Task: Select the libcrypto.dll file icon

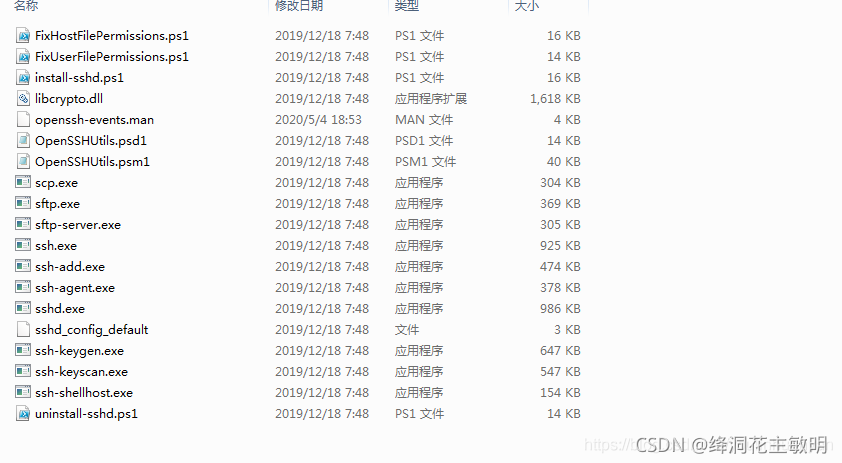Action: [x=23, y=98]
